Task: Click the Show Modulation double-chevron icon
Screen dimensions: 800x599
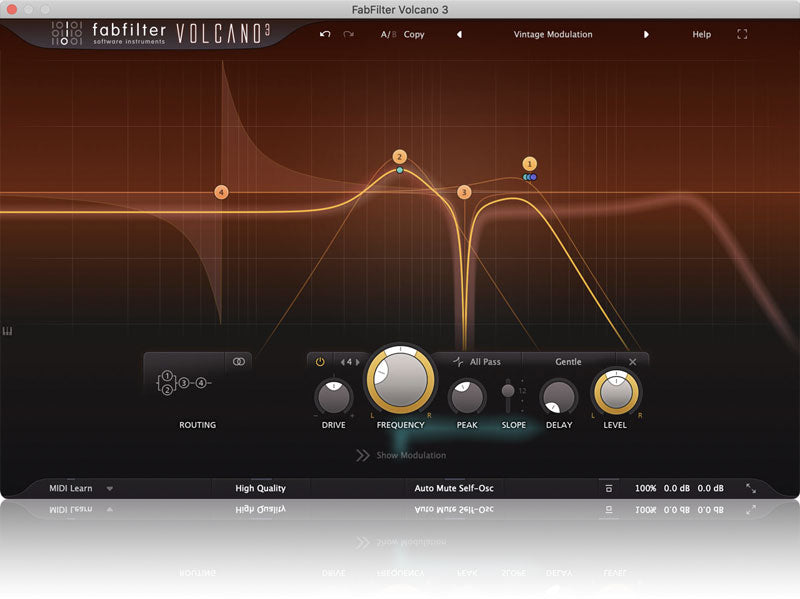Action: 362,455
